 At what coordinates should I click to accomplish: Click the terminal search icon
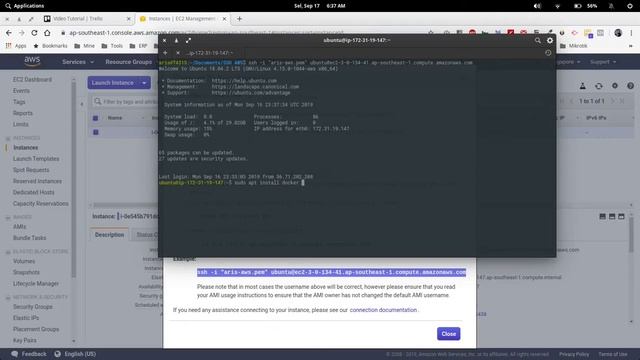pos(538,40)
